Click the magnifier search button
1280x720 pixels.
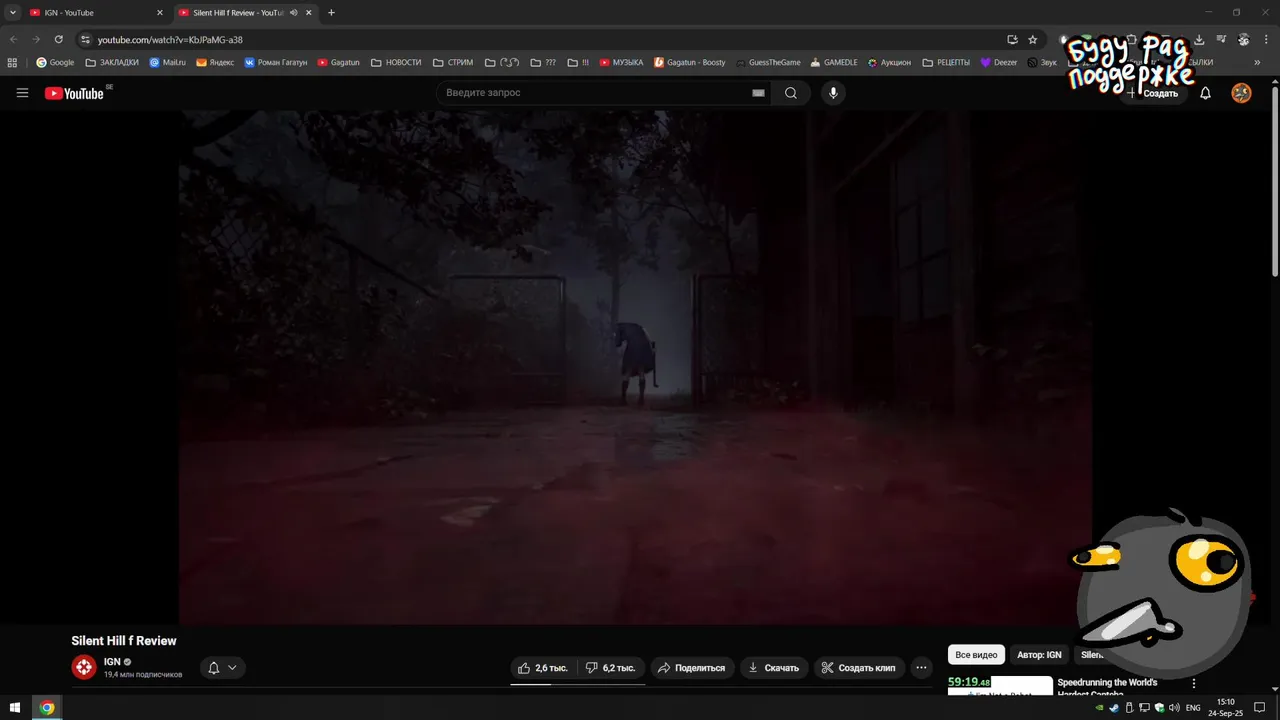791,93
